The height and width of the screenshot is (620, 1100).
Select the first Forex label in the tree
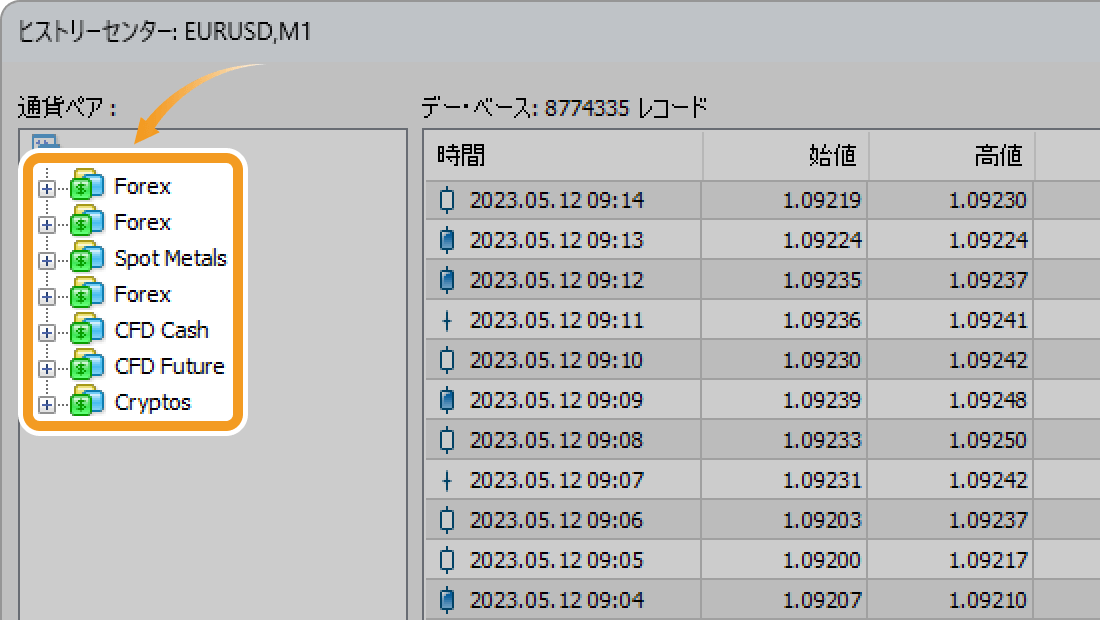click(142, 186)
